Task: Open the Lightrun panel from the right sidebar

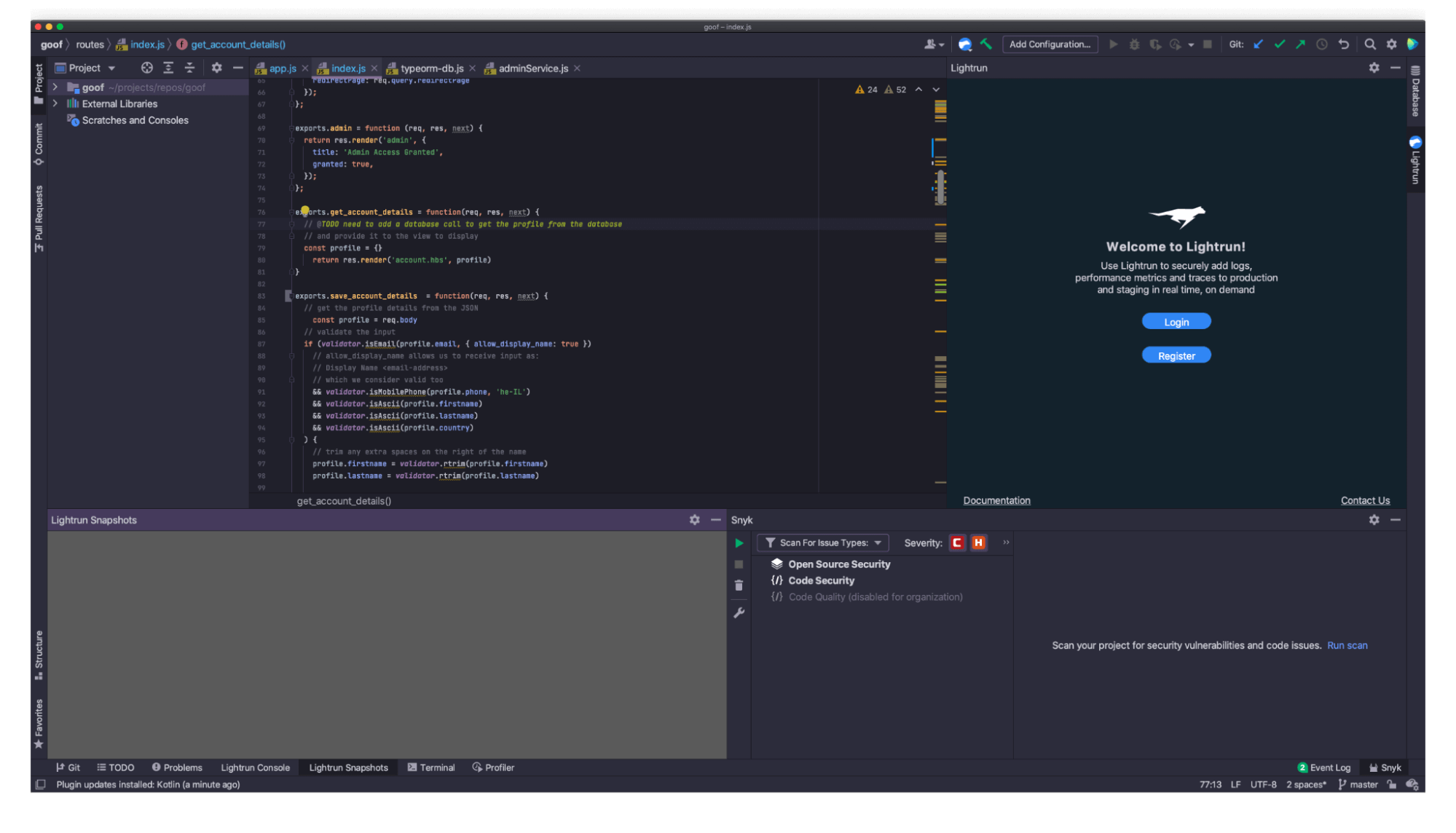Action: pos(1414,159)
